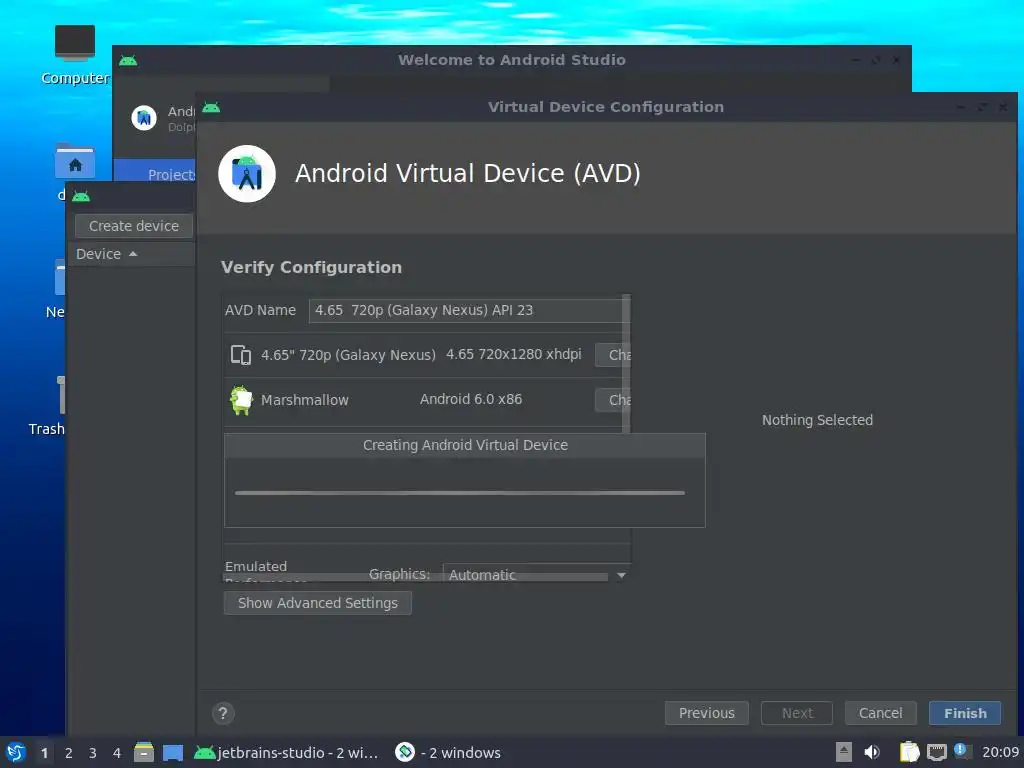The height and width of the screenshot is (768, 1024).
Task: Switch to workspace 1
Action: tap(44, 753)
